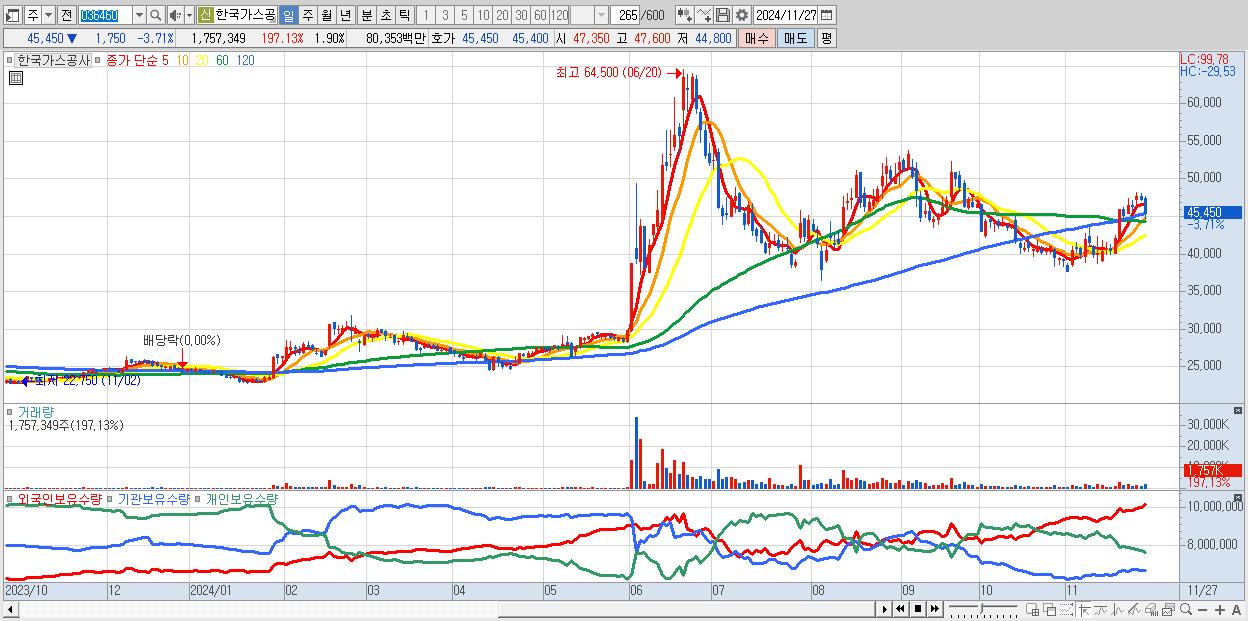This screenshot has width=1248, height=621.
Task: Click the magnifier stock search icon
Action: coord(156,15)
